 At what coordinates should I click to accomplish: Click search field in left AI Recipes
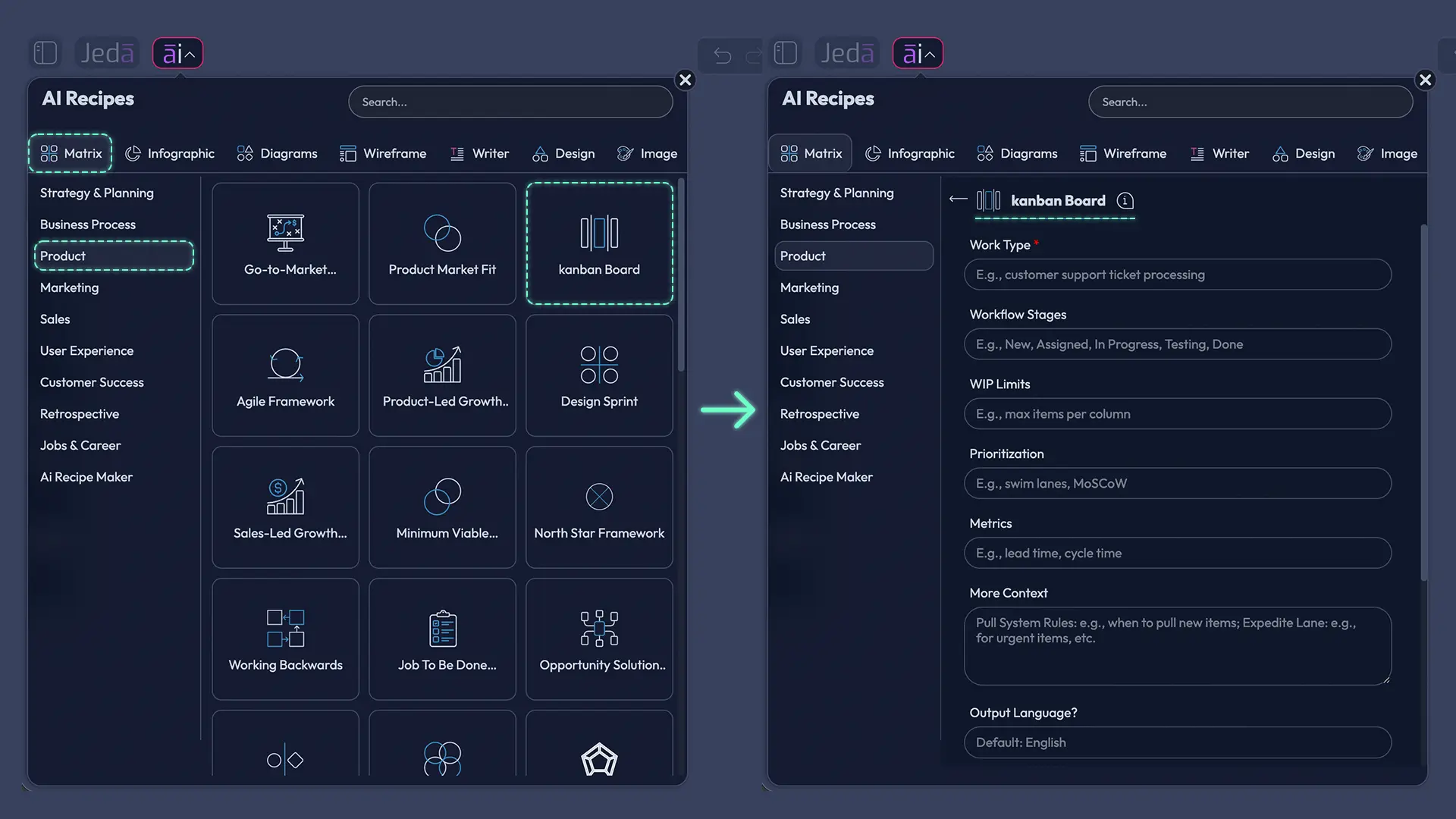click(x=510, y=102)
